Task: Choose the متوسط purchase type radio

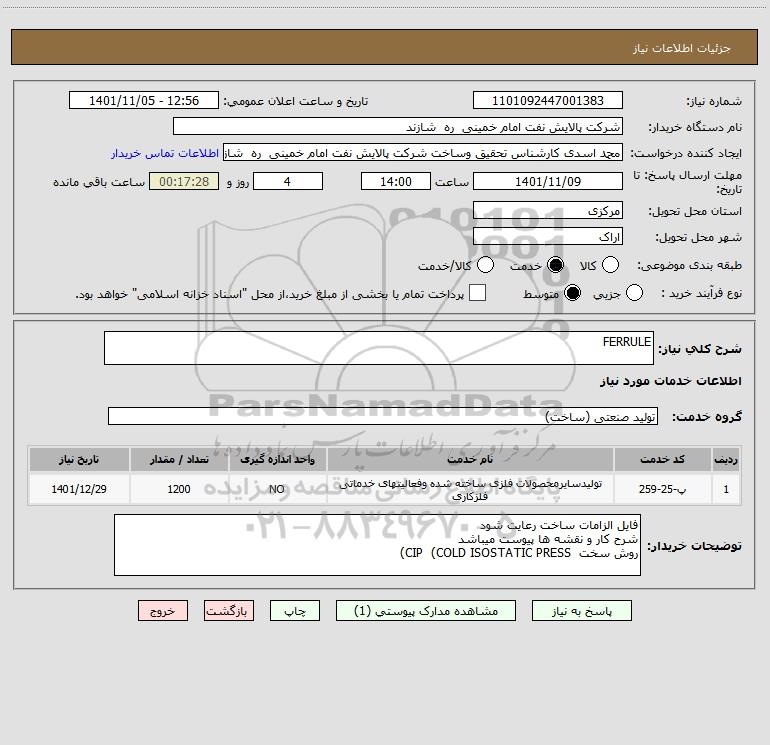Action: point(572,293)
